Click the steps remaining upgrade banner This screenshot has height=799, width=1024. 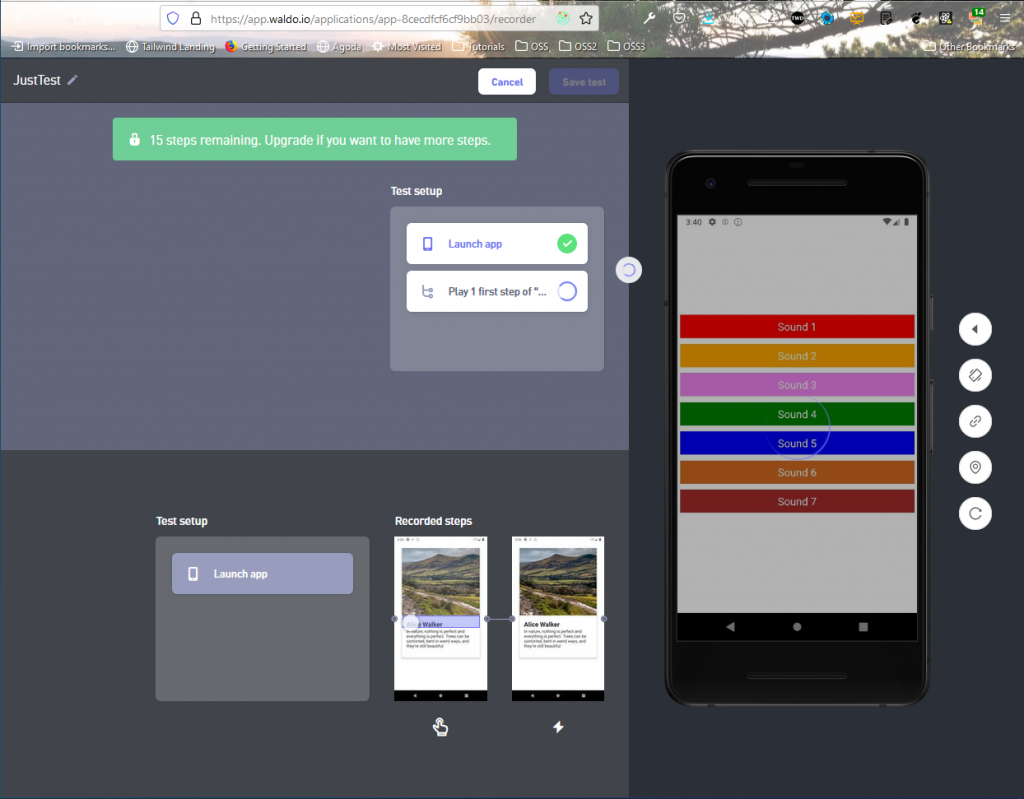pos(315,139)
